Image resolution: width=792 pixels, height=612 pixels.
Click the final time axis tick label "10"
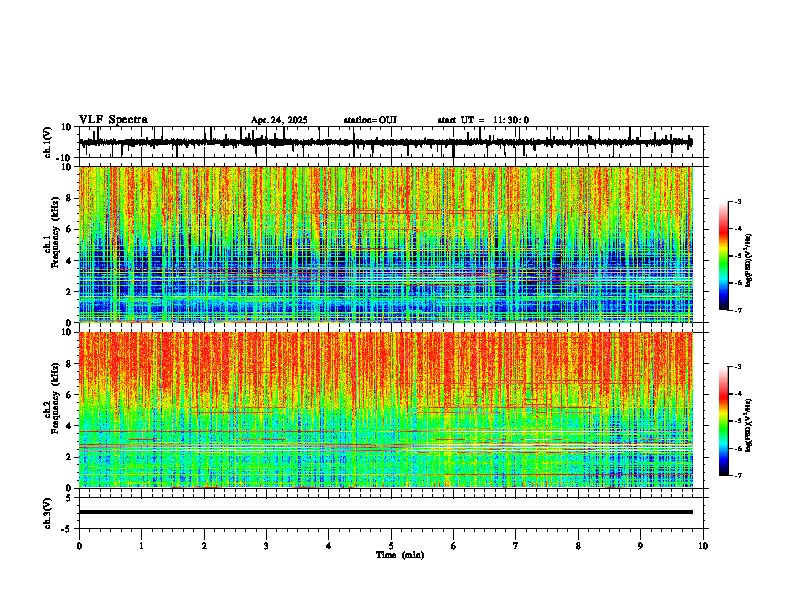pyautogui.click(x=703, y=546)
